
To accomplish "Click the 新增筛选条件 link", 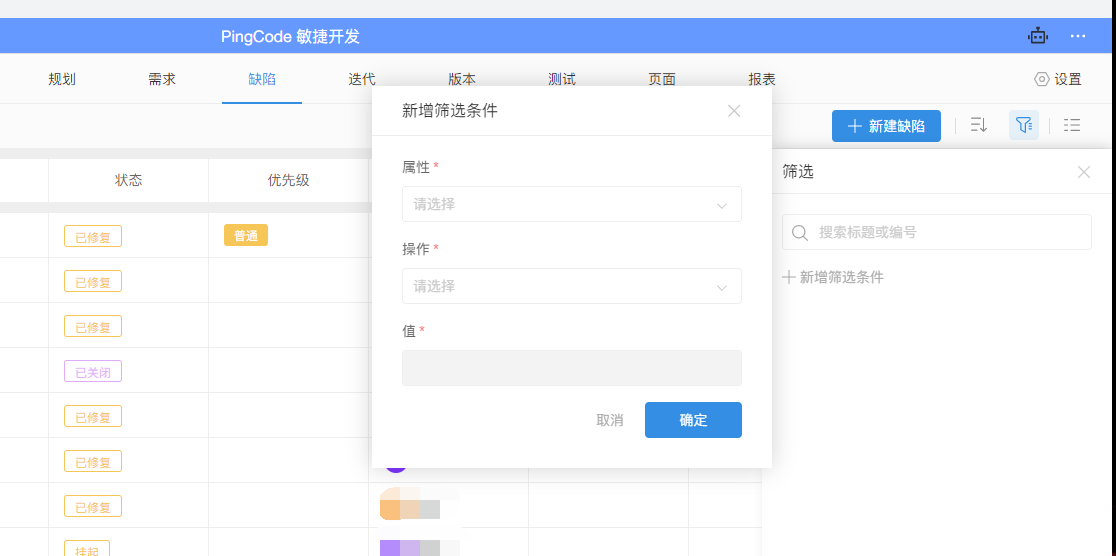I will pyautogui.click(x=833, y=277).
